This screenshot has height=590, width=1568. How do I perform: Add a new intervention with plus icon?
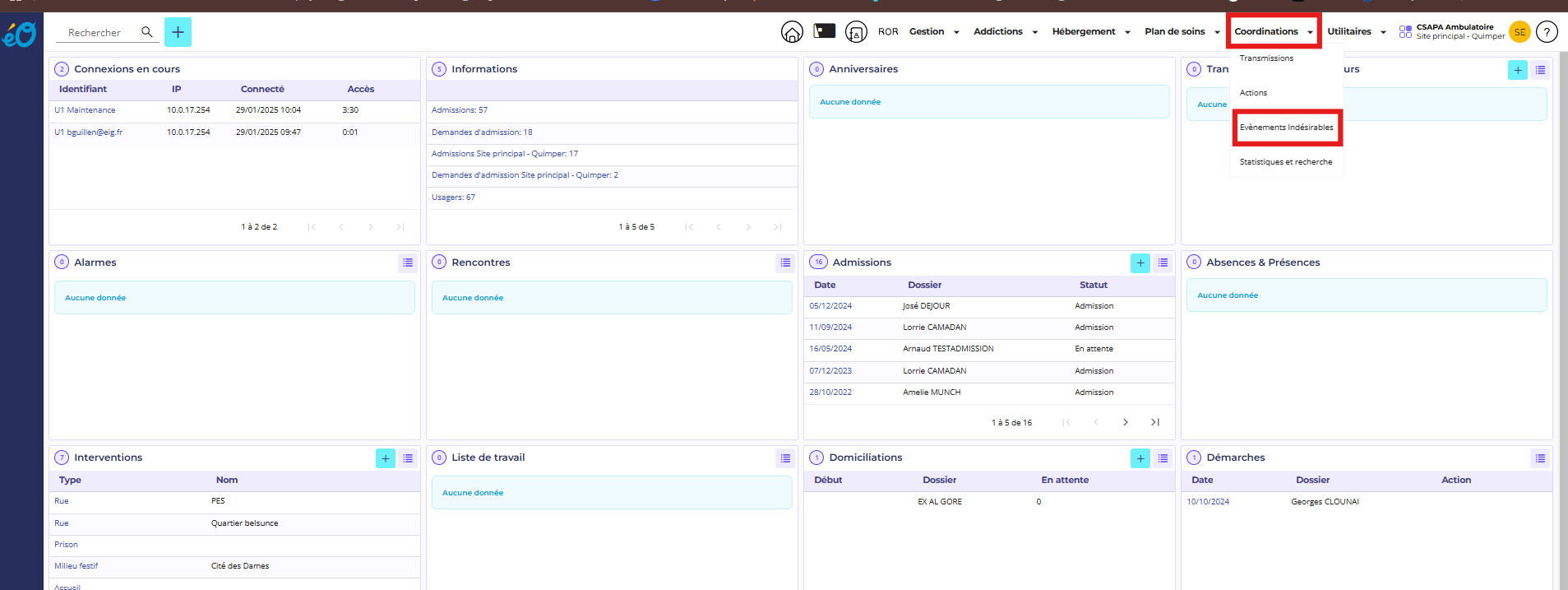click(x=386, y=458)
